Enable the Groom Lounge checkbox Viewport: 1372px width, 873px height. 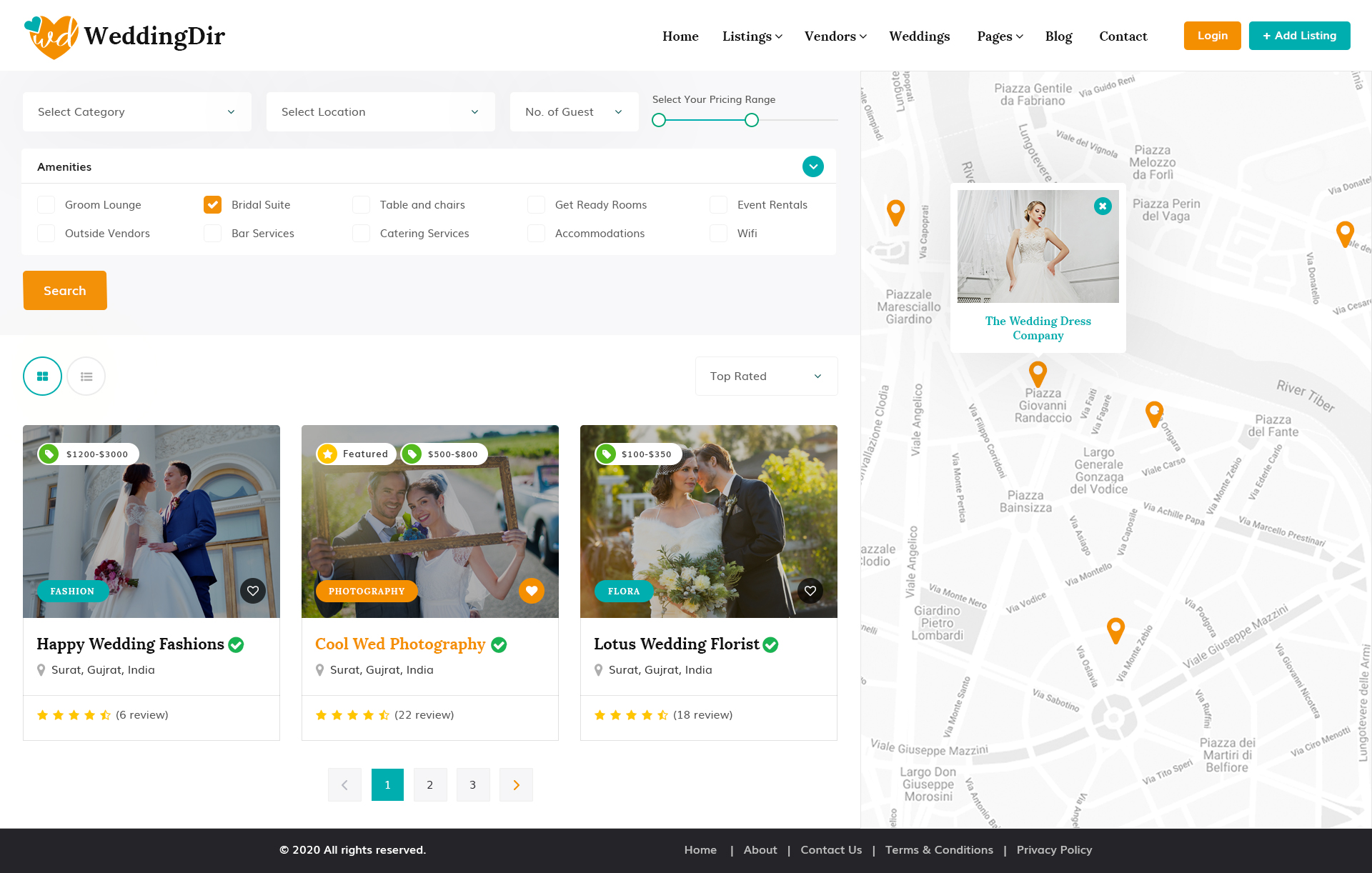point(46,205)
